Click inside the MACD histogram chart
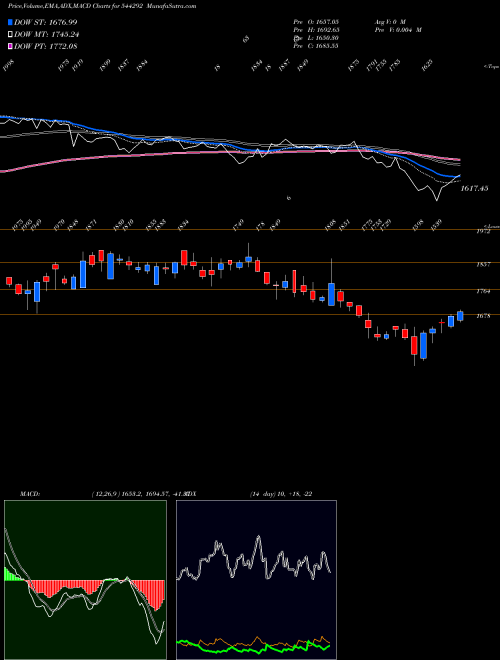This screenshot has height=660, width=500. click(x=85, y=580)
